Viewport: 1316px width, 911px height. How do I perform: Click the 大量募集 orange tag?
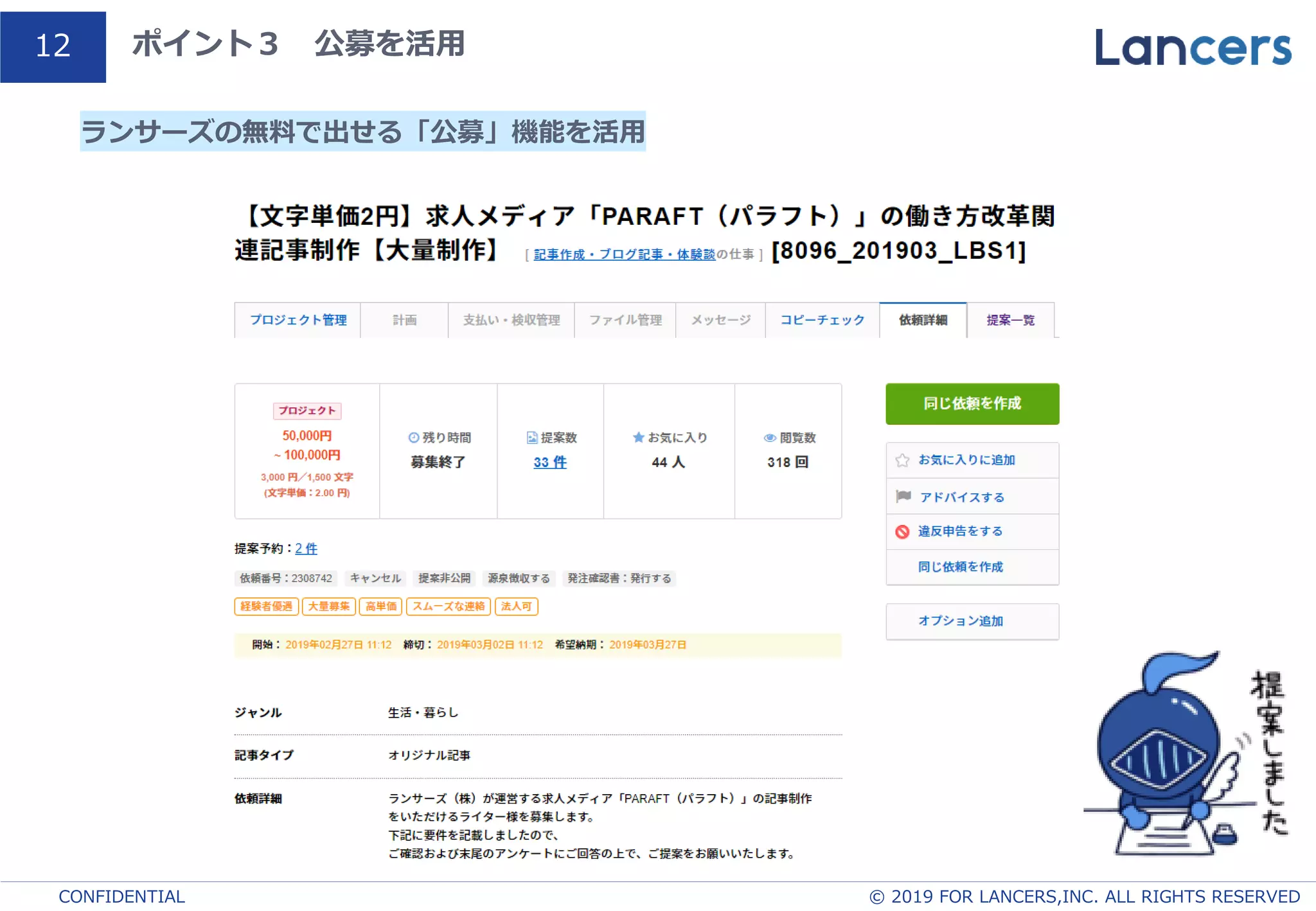(x=329, y=606)
